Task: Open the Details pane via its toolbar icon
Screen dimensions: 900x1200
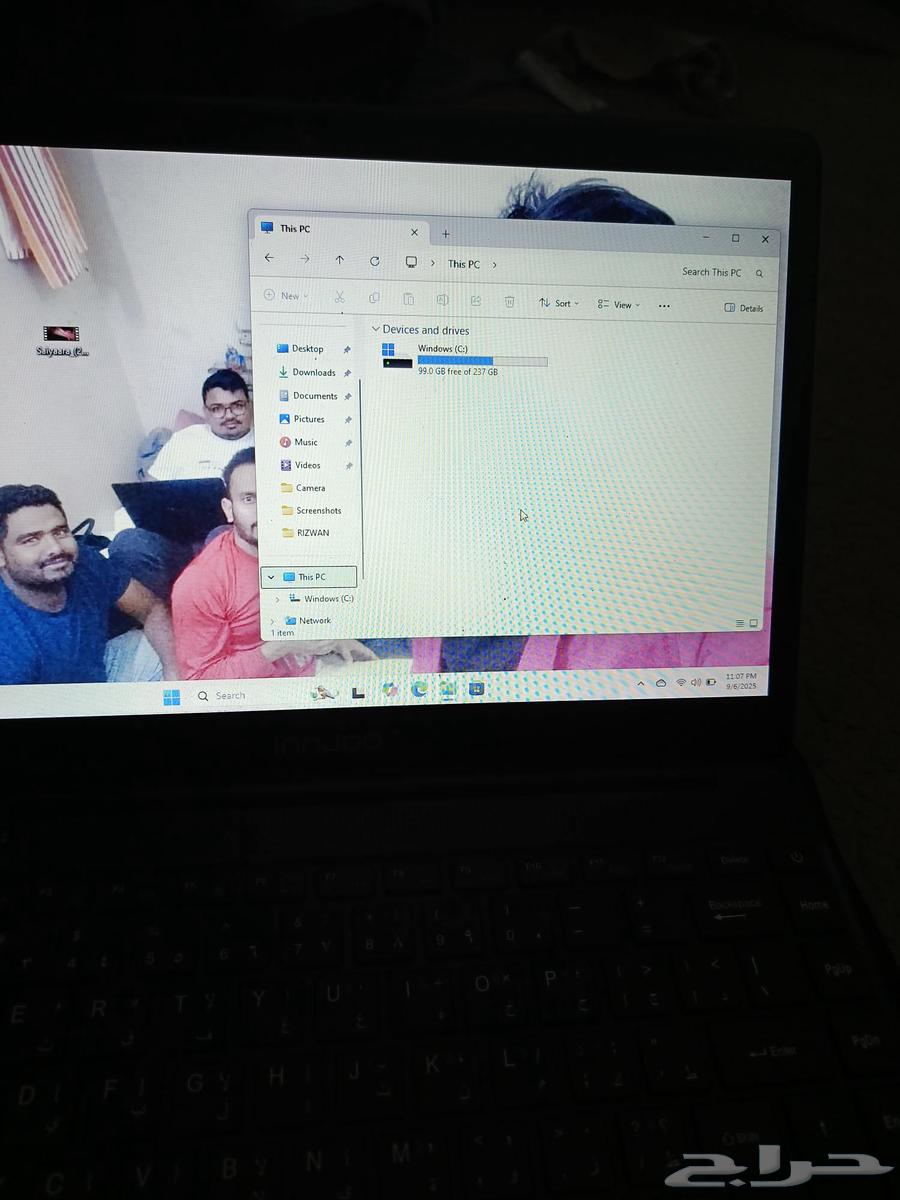Action: coord(745,308)
